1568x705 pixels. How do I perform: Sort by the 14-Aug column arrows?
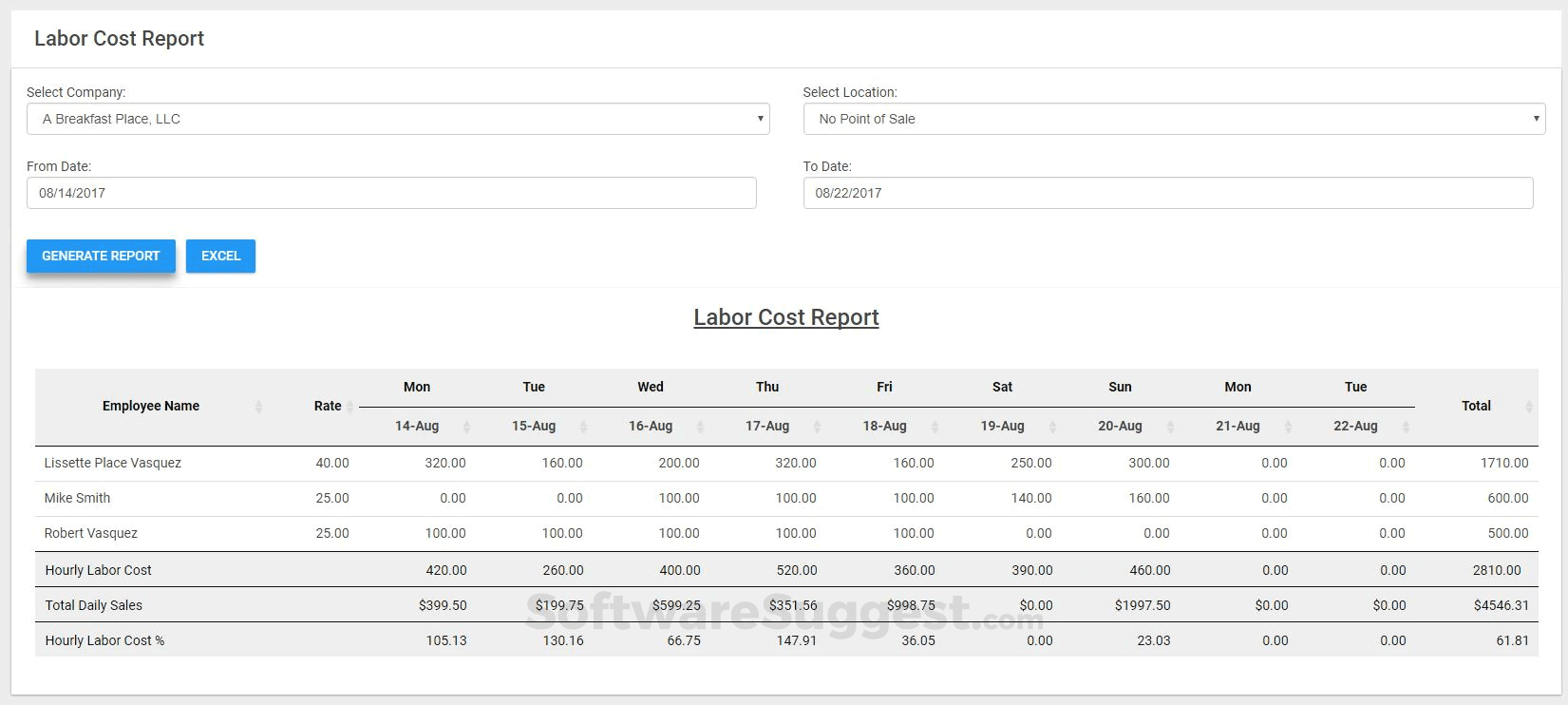(466, 427)
